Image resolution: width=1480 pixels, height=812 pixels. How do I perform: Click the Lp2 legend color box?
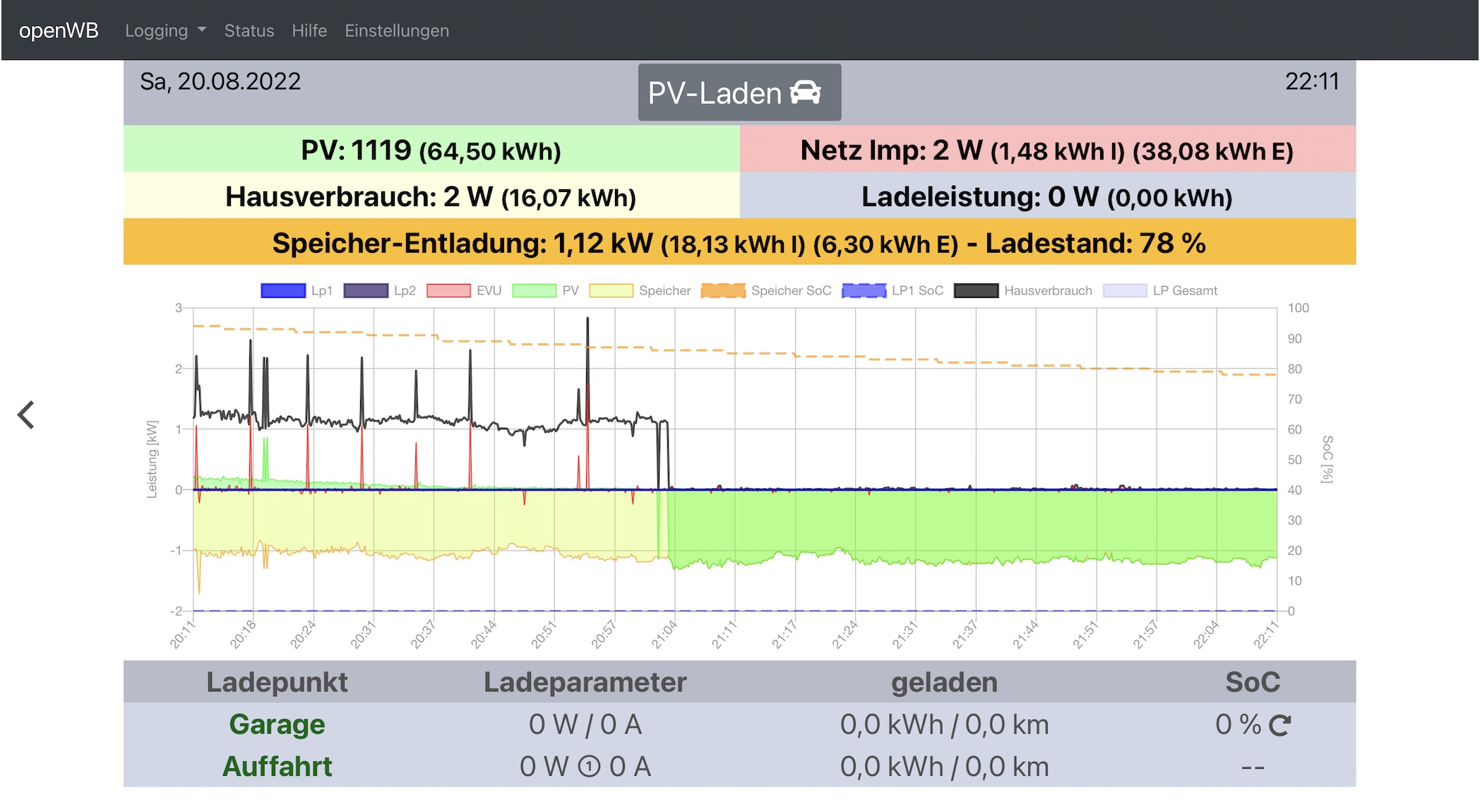click(366, 291)
